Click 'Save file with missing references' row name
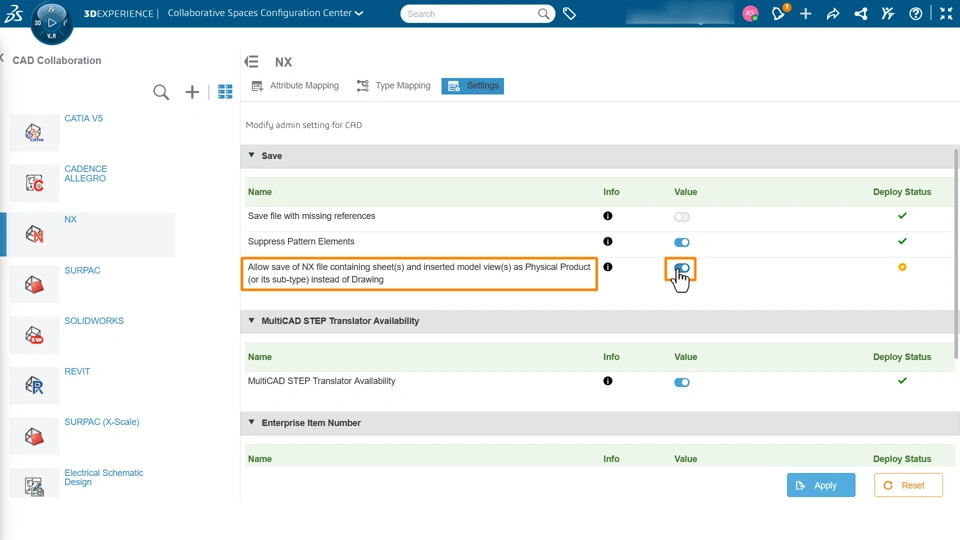 click(312, 216)
